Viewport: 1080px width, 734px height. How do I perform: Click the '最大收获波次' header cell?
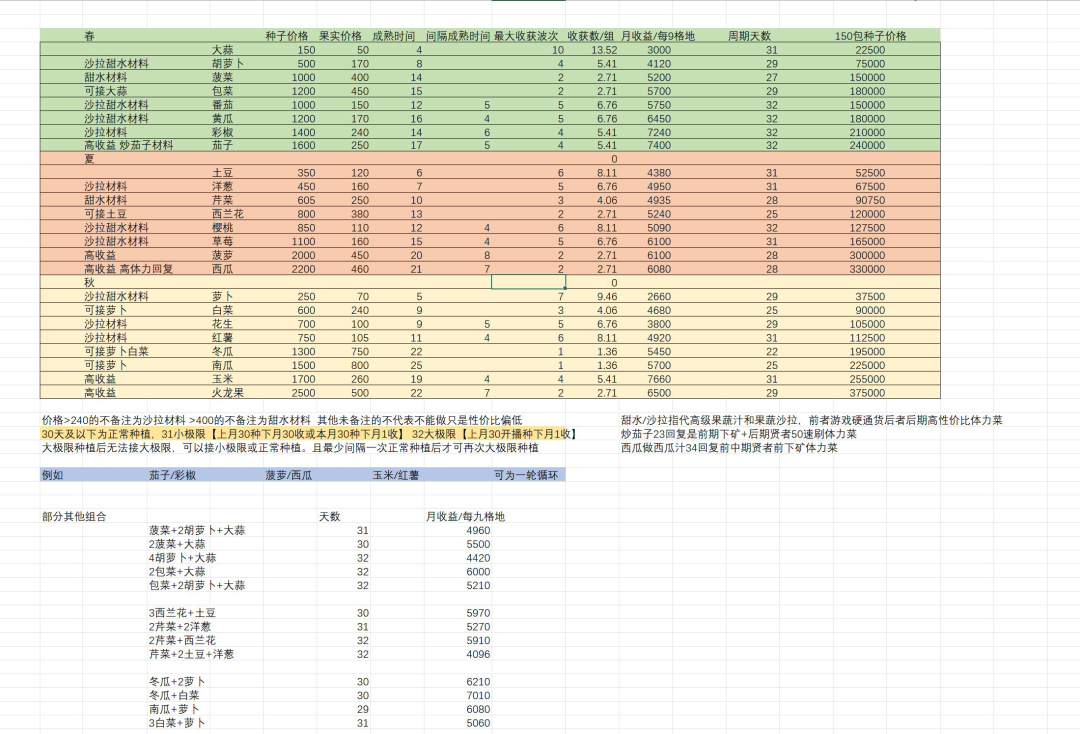click(526, 36)
